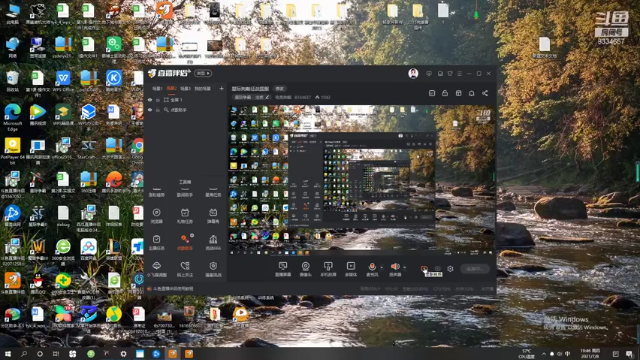
Task: Open settings gear in bottom toolbar
Action: point(450,269)
